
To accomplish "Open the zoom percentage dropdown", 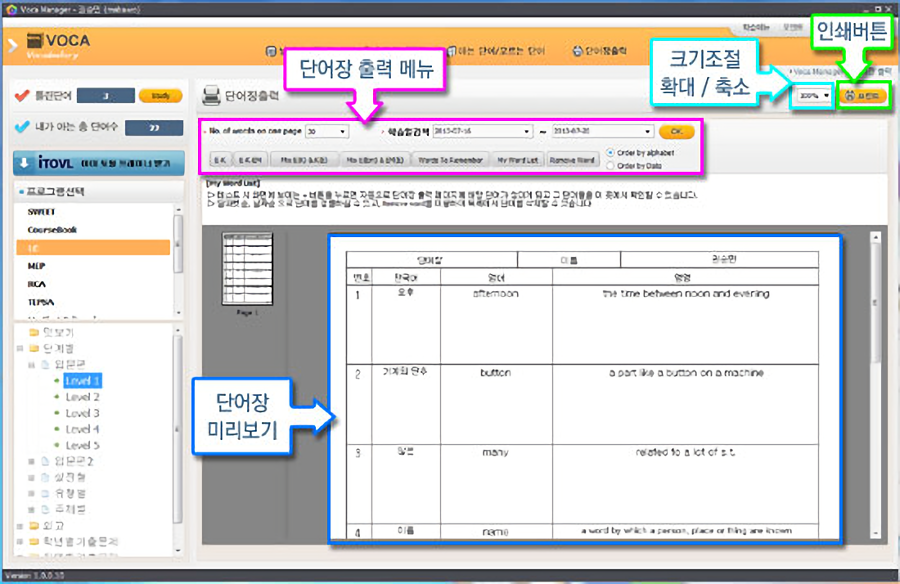I will (825, 96).
